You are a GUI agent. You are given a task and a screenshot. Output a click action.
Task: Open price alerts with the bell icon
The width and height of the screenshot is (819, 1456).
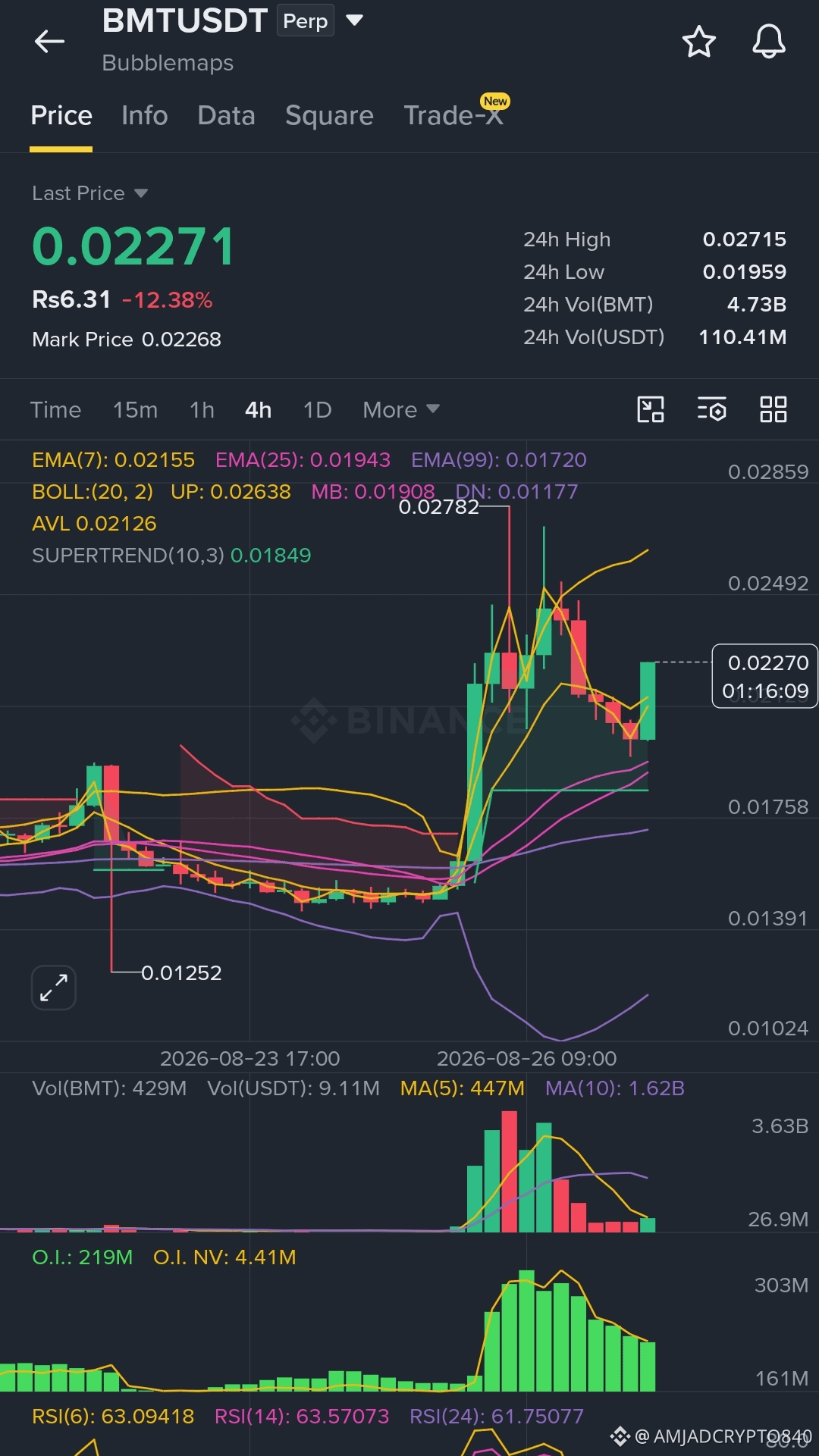pos(768,41)
